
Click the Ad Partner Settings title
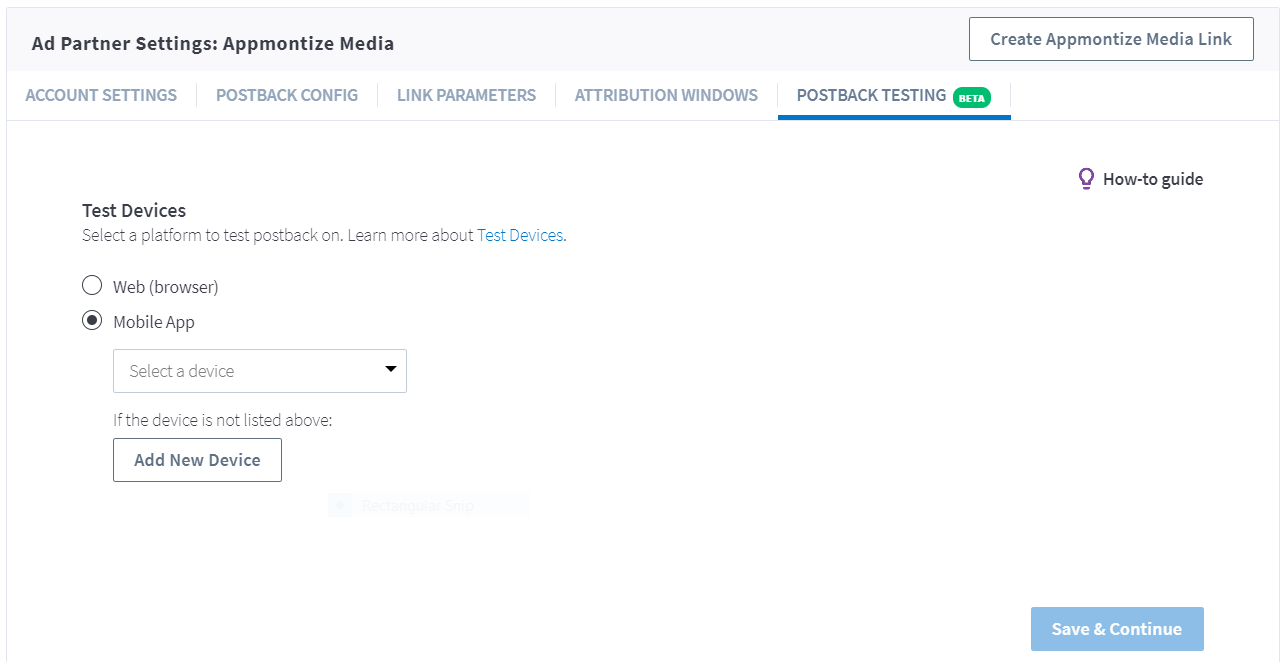(x=213, y=43)
